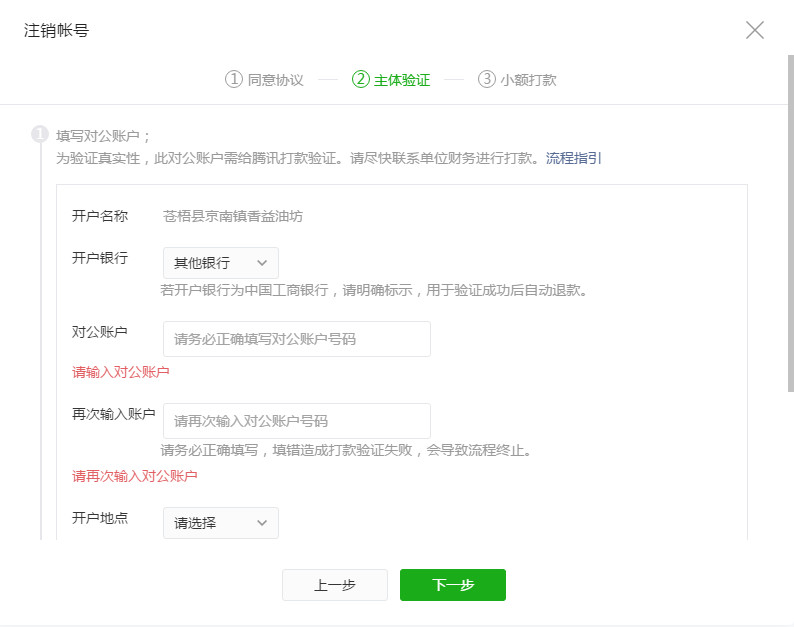Click the dialog's vertical scrollbar

[x=790, y=223]
